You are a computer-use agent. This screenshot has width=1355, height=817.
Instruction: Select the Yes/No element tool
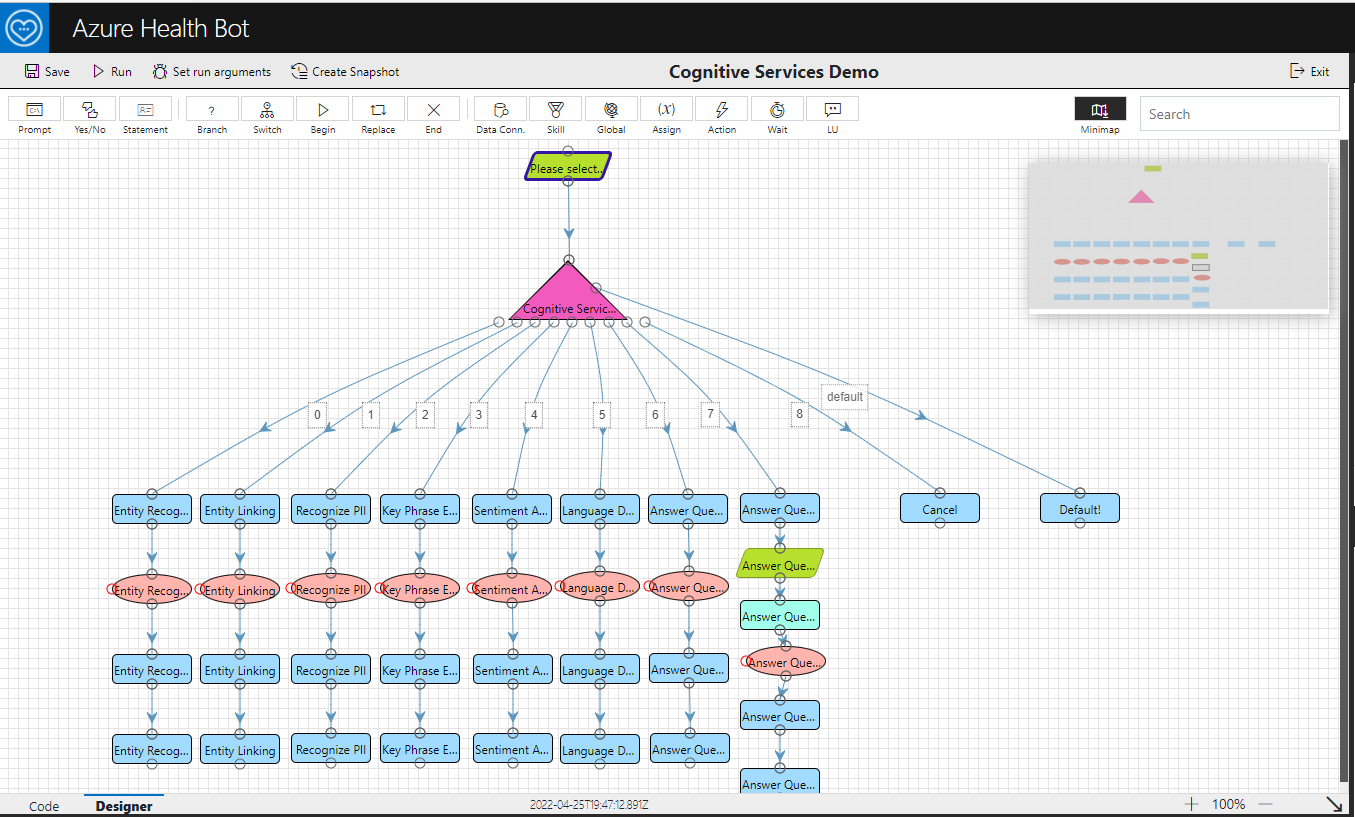[90, 116]
